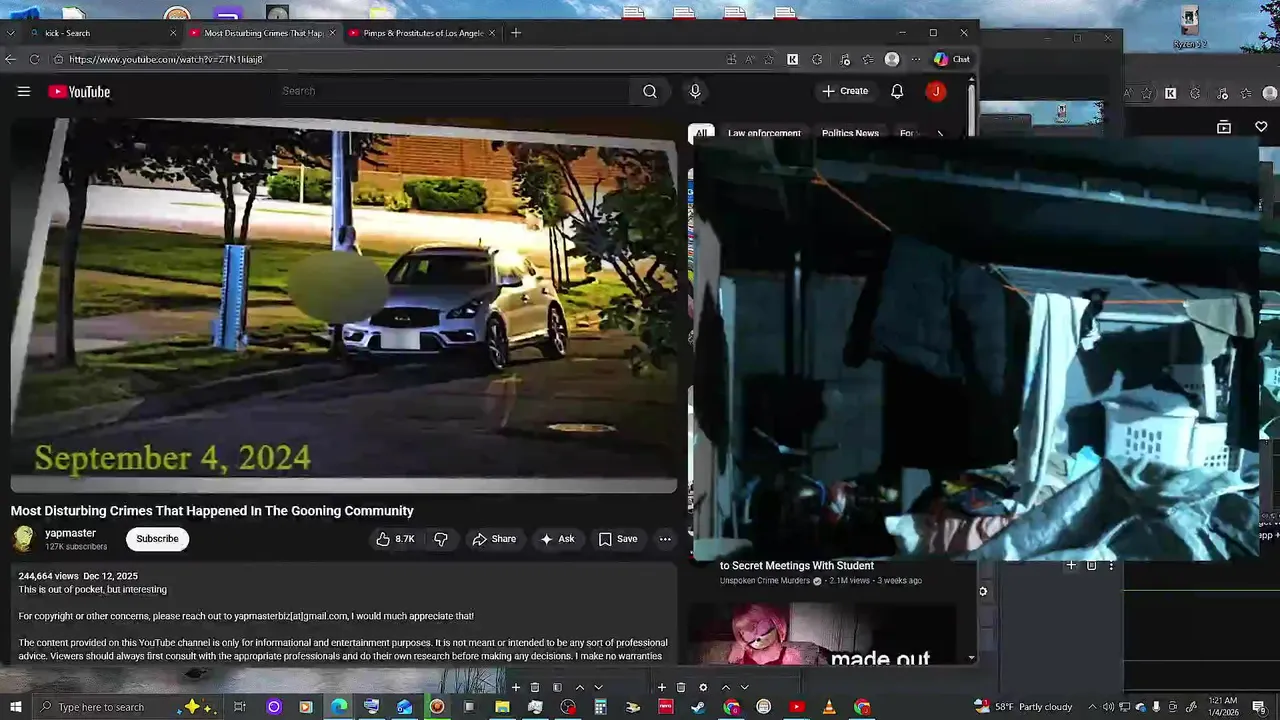Viewport: 1280px width, 720px height.
Task: Open the tab actions menu chevron in Edge
Action: pos(10,33)
